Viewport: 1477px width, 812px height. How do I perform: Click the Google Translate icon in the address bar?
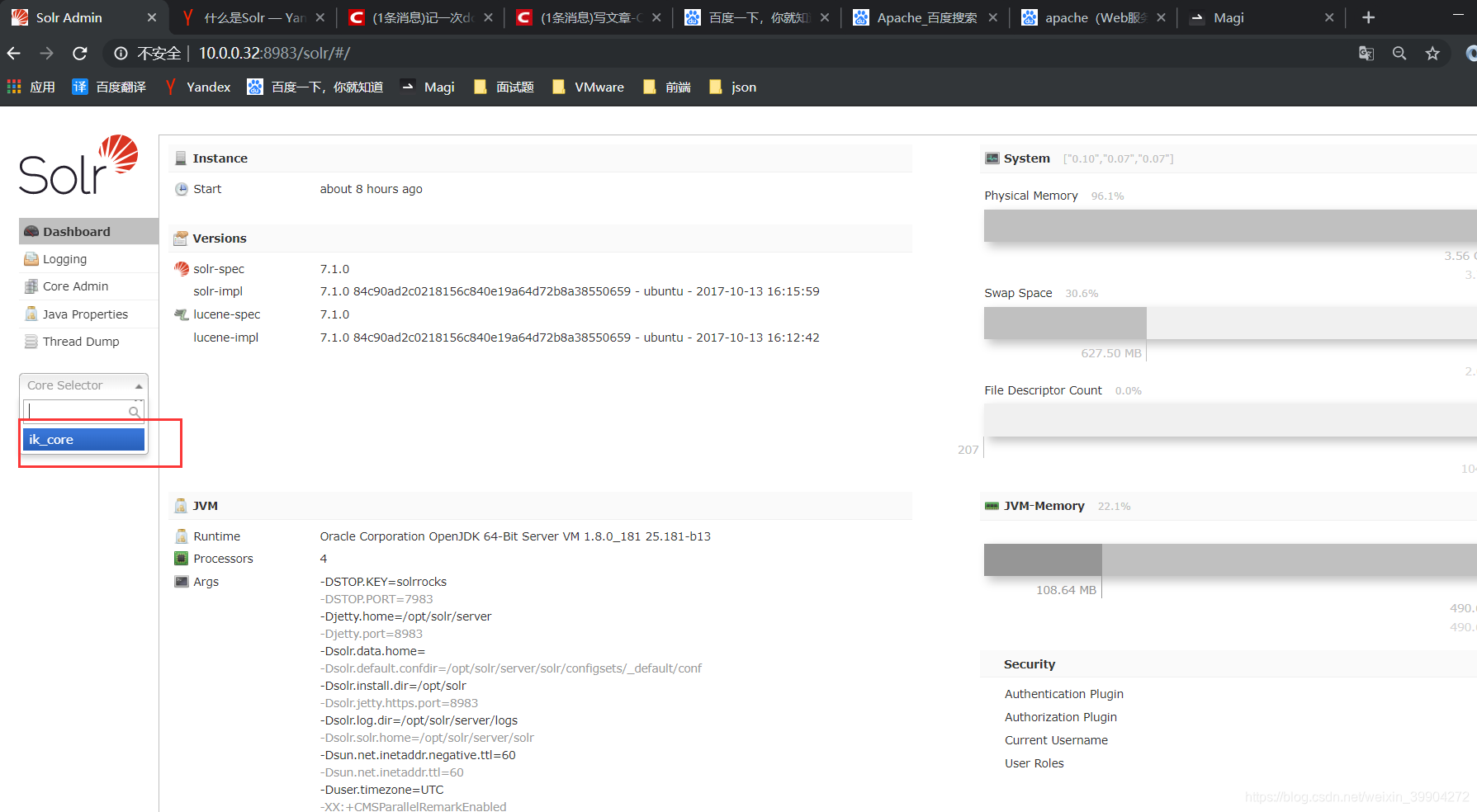1366,52
